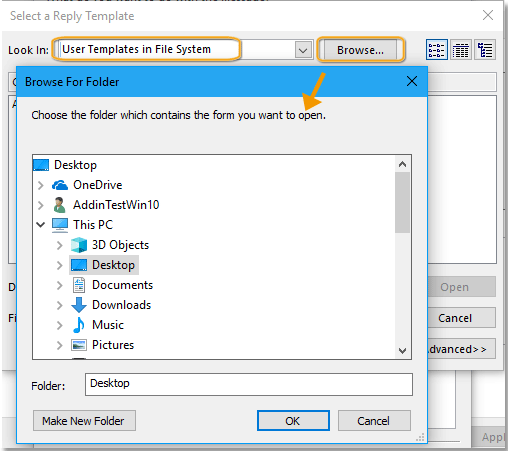Select the OneDrive cloud icon
508x451 pixels.
(x=60, y=185)
